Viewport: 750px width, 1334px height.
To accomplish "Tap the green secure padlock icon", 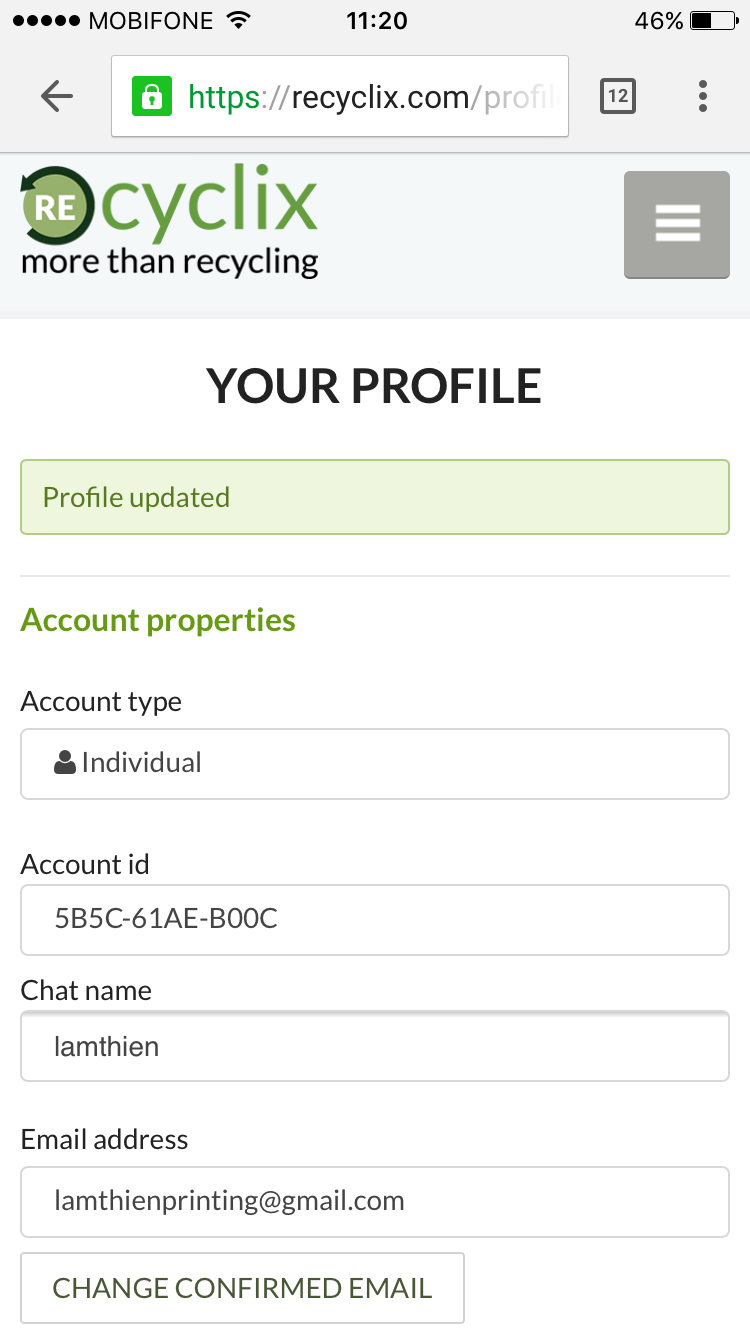I will [152, 97].
